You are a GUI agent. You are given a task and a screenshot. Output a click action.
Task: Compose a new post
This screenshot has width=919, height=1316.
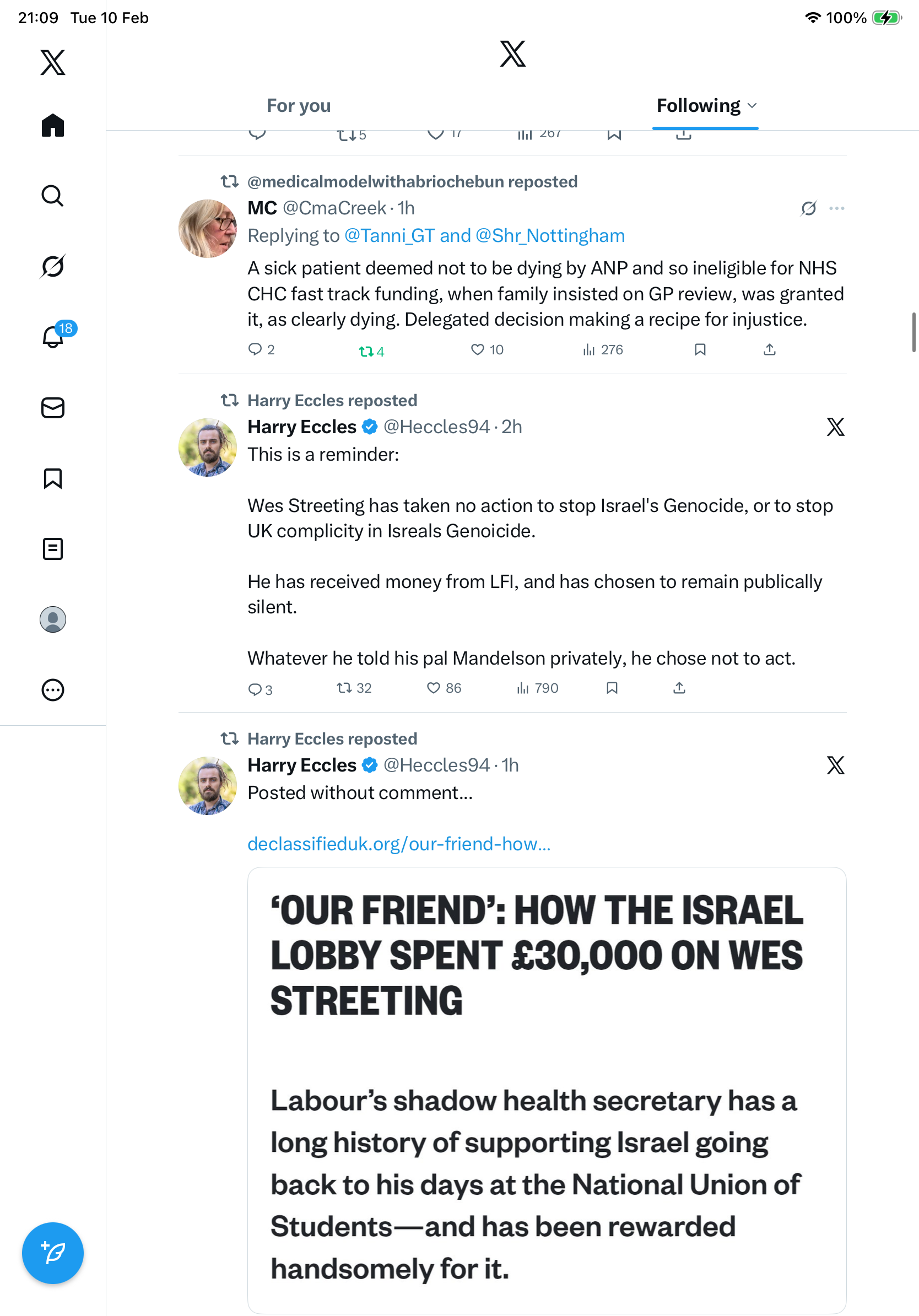(x=53, y=1253)
